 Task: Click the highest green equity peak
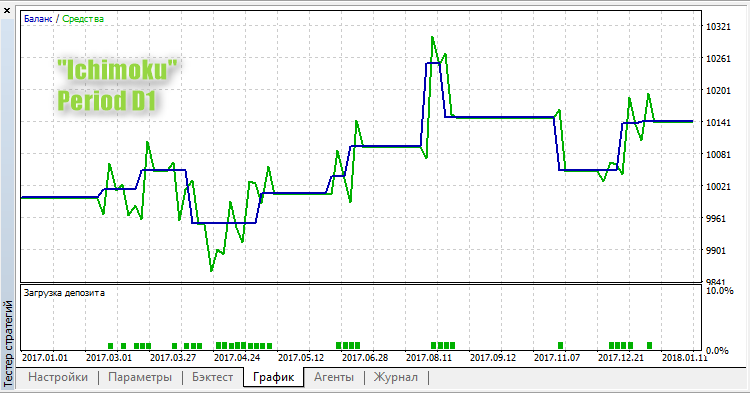point(432,37)
